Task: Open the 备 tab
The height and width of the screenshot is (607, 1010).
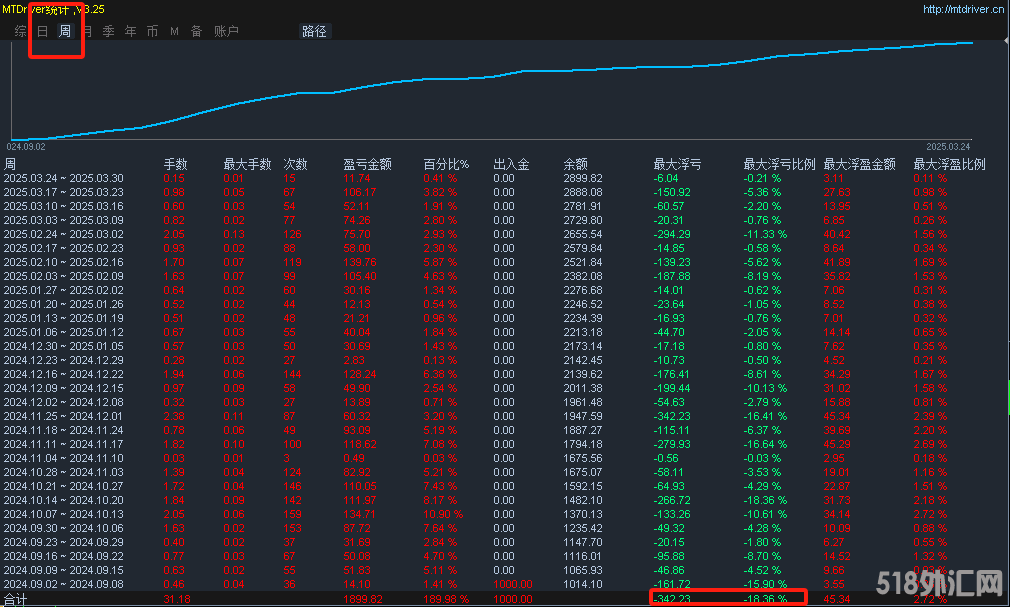Action: (x=196, y=31)
